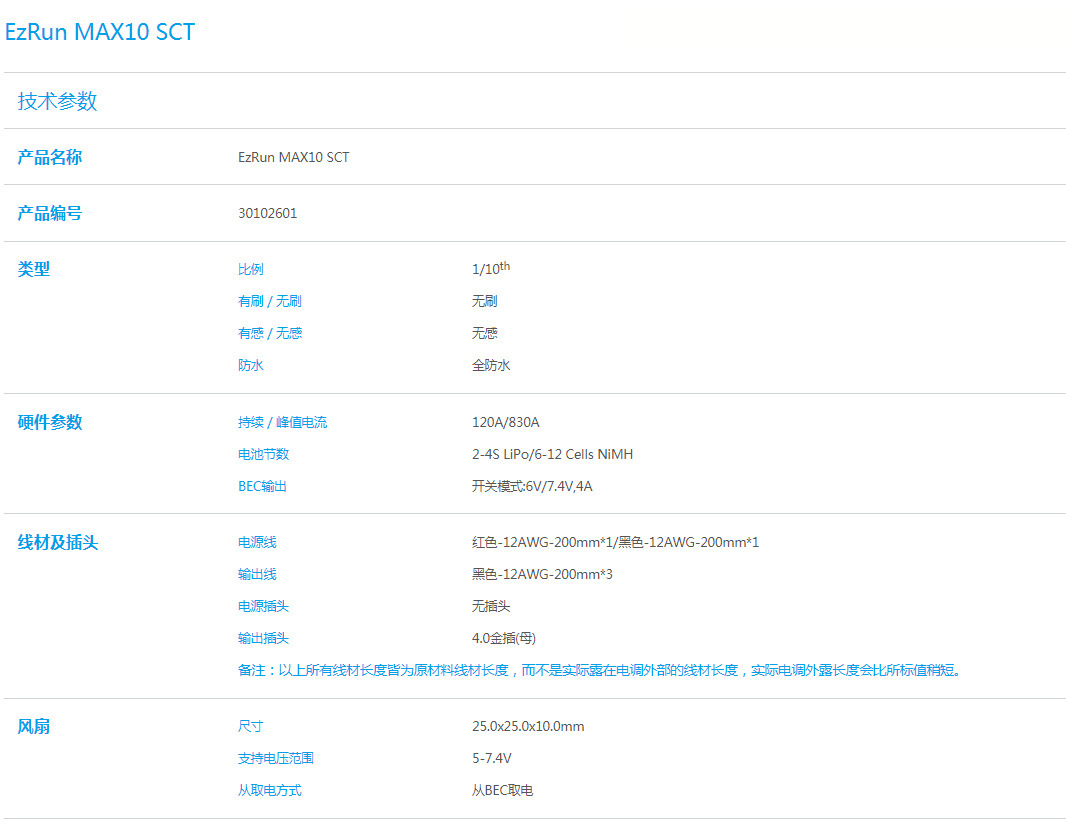Select the 无感 value

pos(484,333)
